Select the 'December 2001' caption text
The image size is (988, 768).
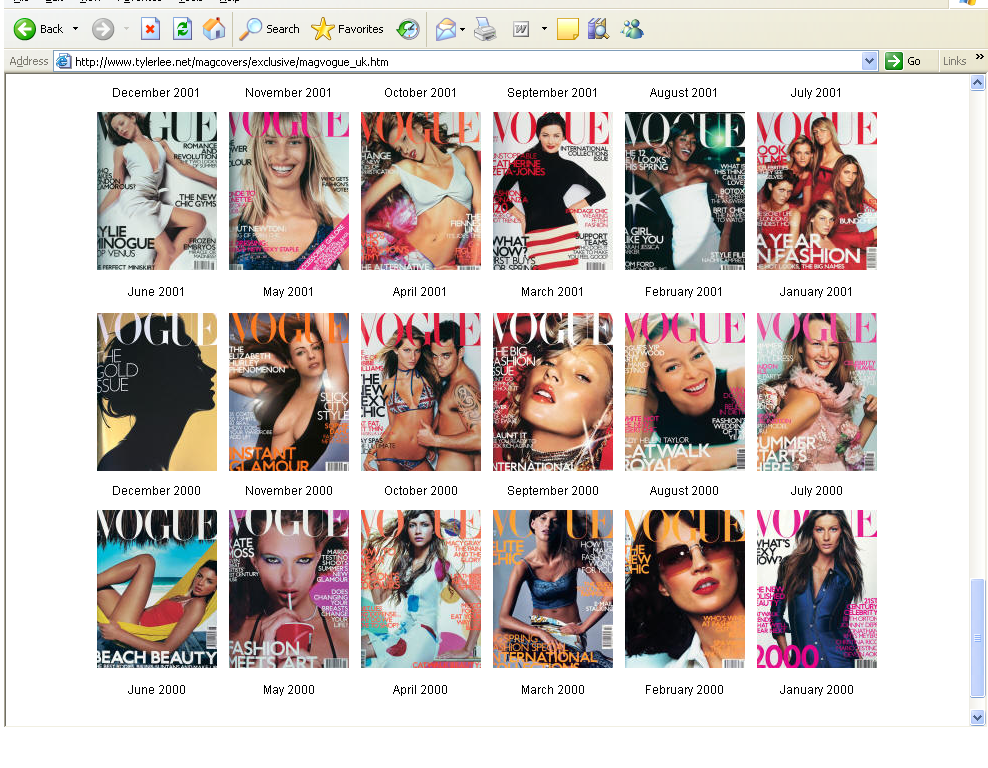(x=156, y=93)
